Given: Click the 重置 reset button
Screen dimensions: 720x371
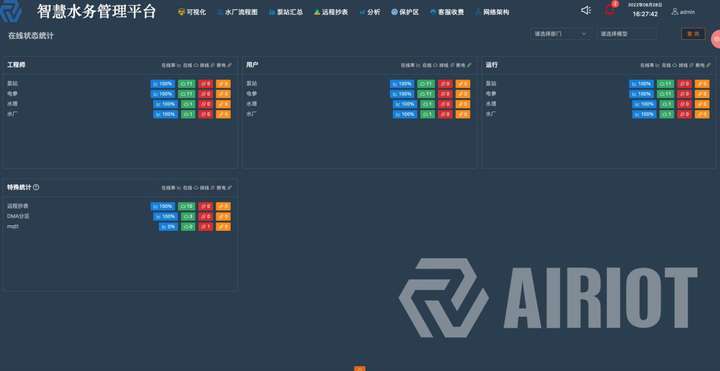Looking at the screenshot, I should click(693, 34).
